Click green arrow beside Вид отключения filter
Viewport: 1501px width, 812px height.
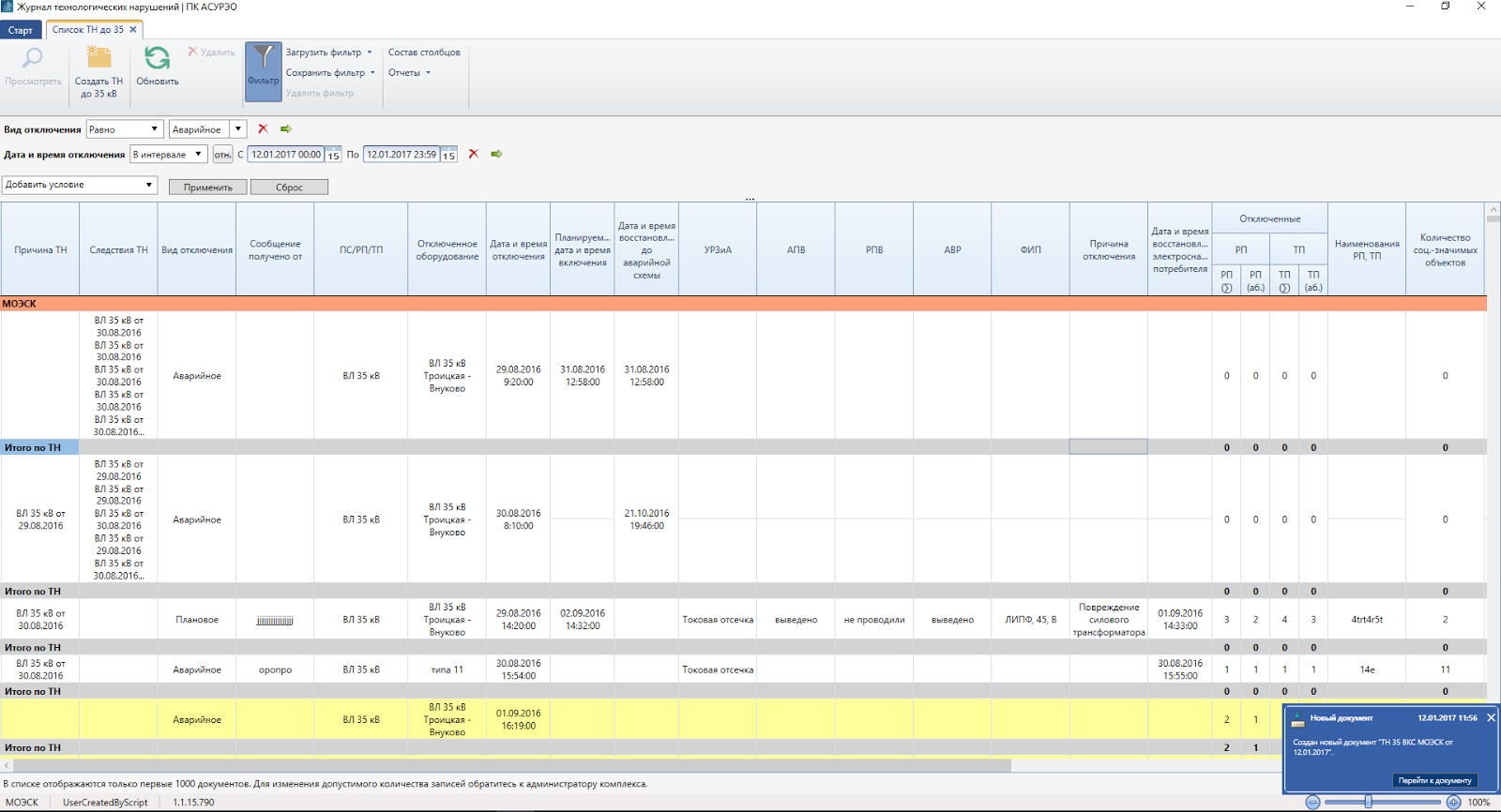point(286,129)
